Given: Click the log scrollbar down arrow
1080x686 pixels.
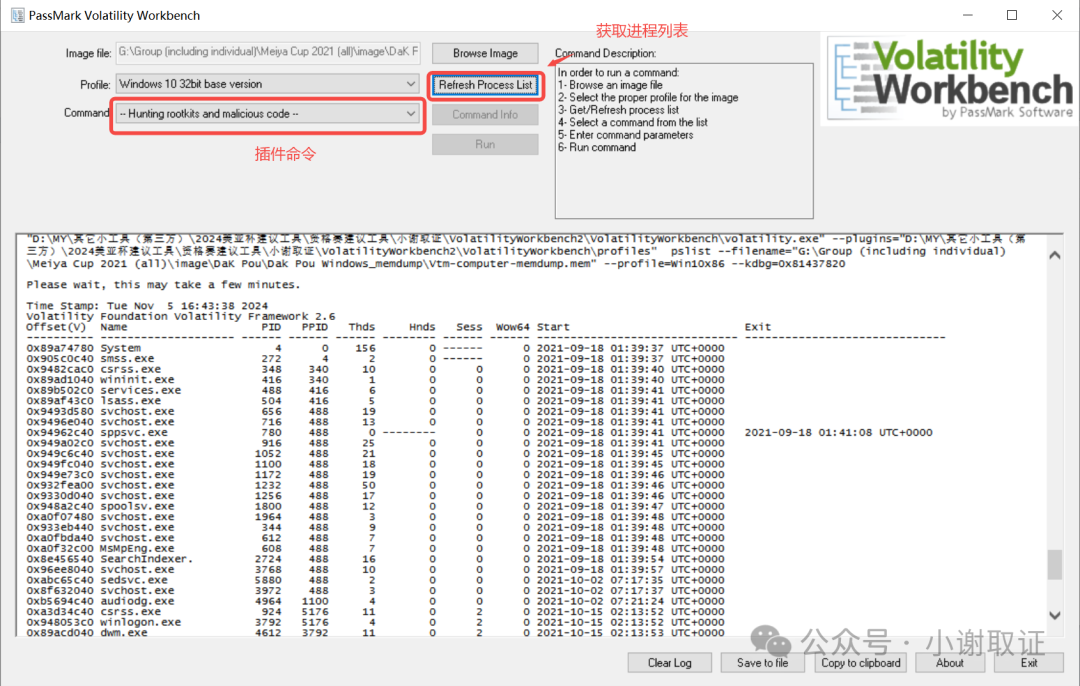Looking at the screenshot, I should pyautogui.click(x=1055, y=615).
